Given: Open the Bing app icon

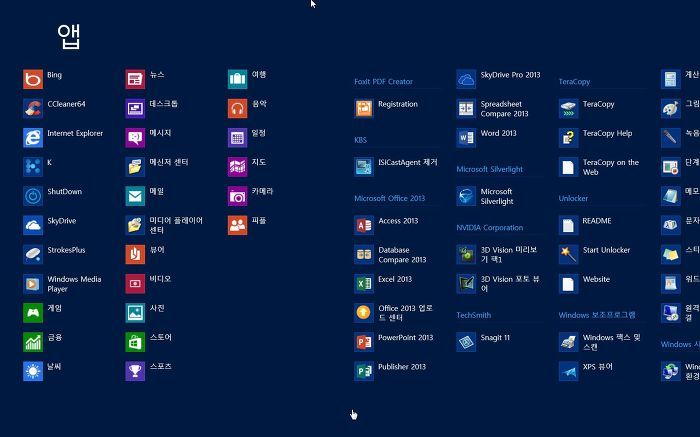Looking at the screenshot, I should coord(33,79).
